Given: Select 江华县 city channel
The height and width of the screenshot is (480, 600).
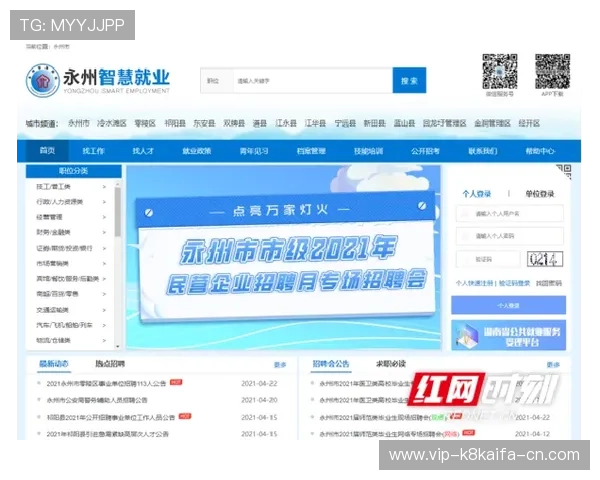Looking at the screenshot, I should 315,123.
